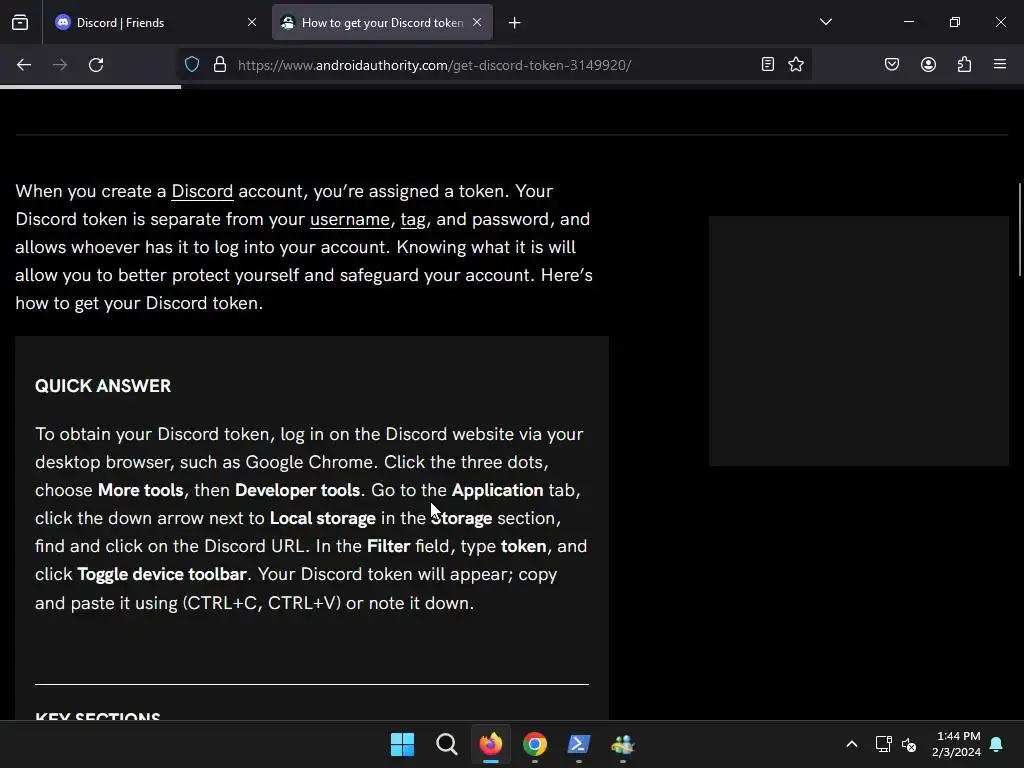View site security padlock information
The image size is (1024, 768).
220,65
